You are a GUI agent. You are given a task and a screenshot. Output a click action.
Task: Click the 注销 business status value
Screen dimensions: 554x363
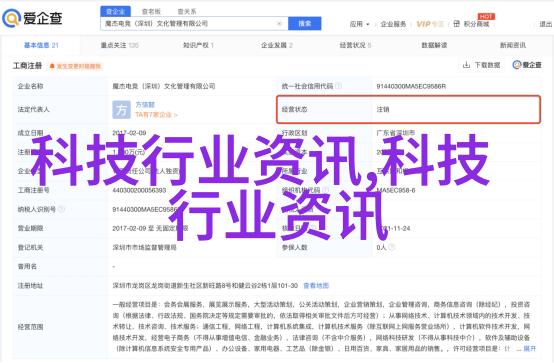click(383, 110)
